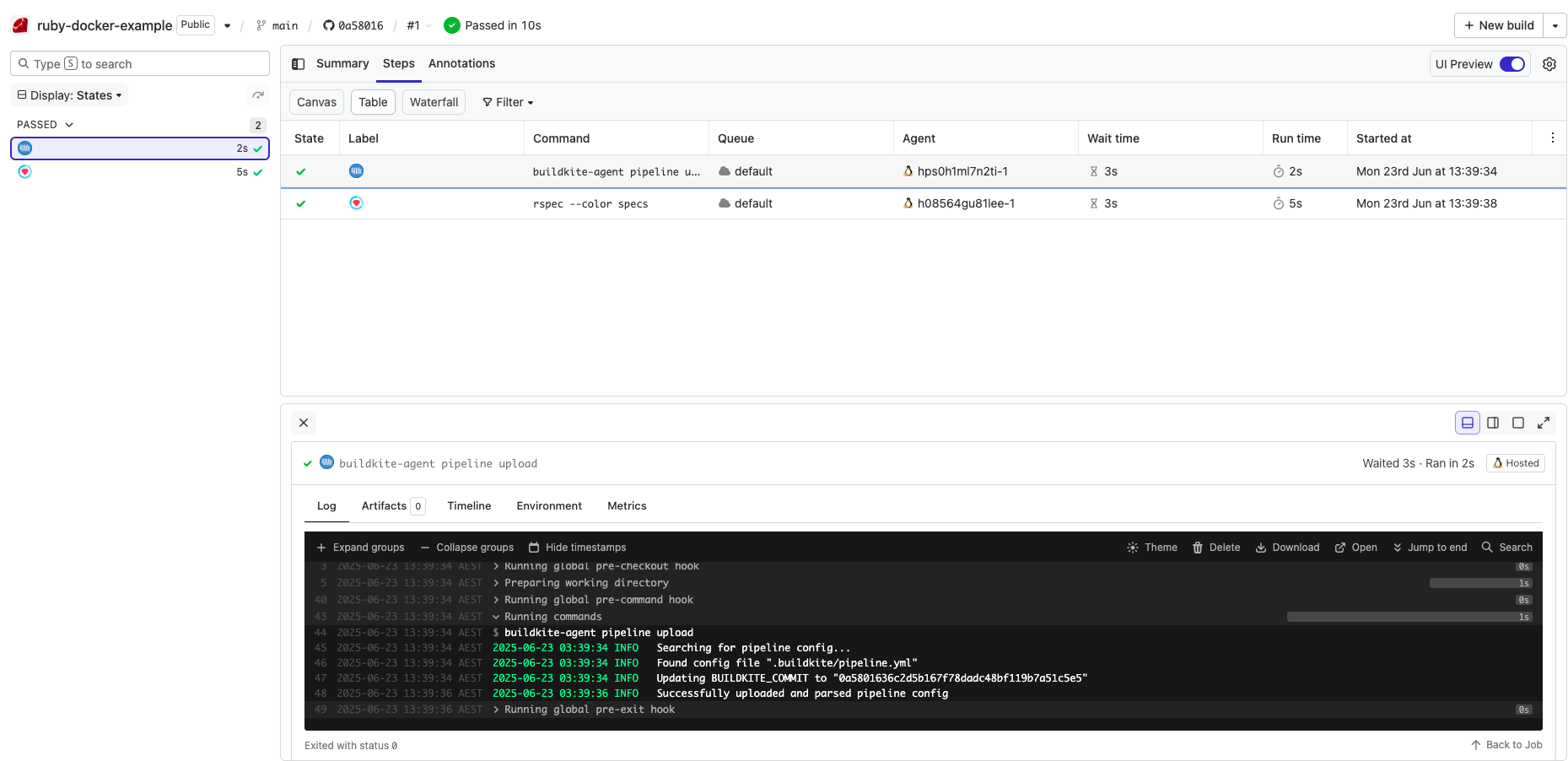The image size is (1568, 761).
Task: Open the log in a new window
Action: (x=1355, y=548)
